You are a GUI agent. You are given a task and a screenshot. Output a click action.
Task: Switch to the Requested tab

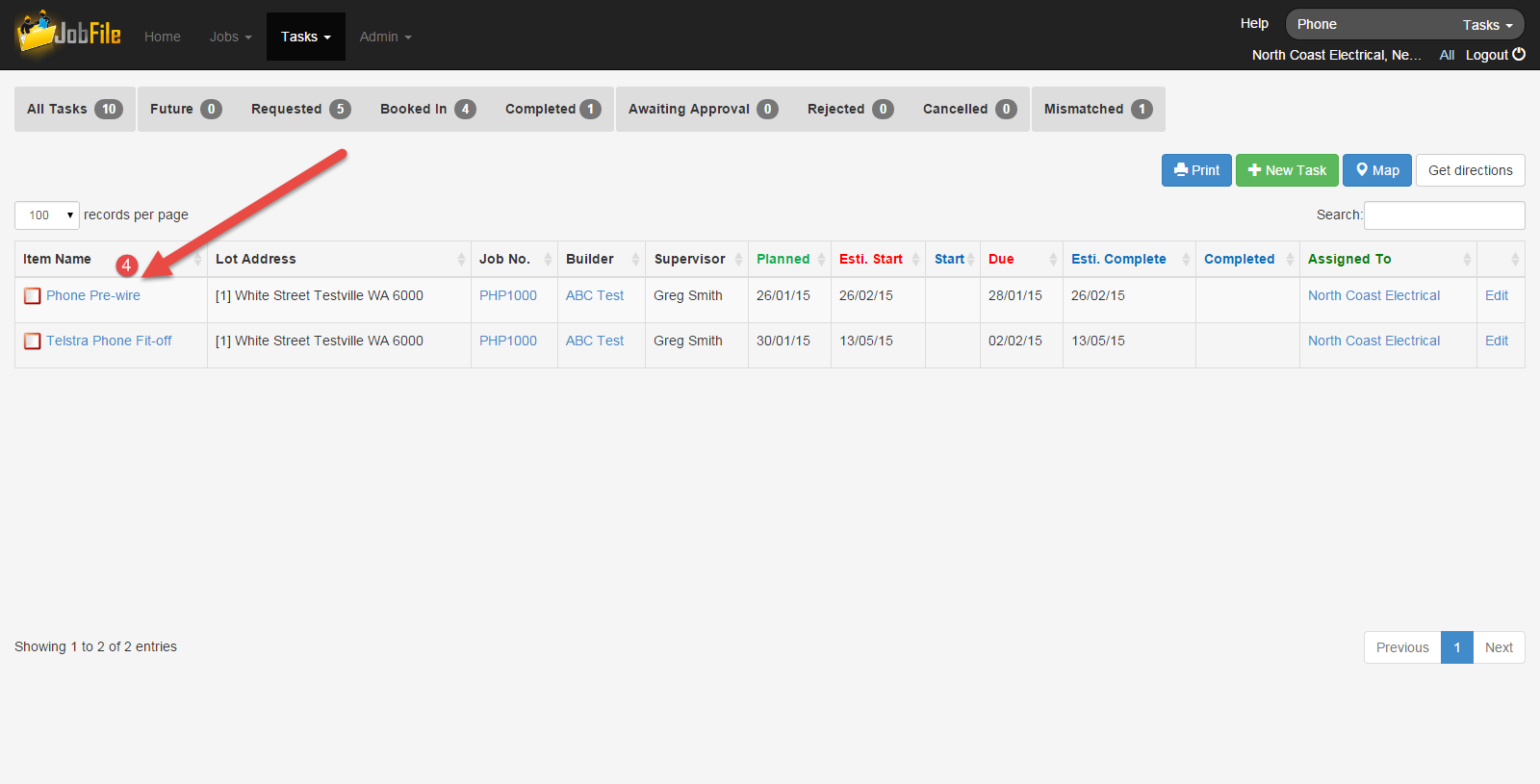point(300,109)
